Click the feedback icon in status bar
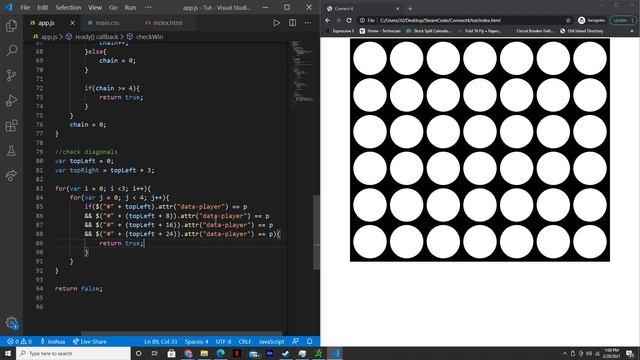 pyautogui.click(x=295, y=341)
